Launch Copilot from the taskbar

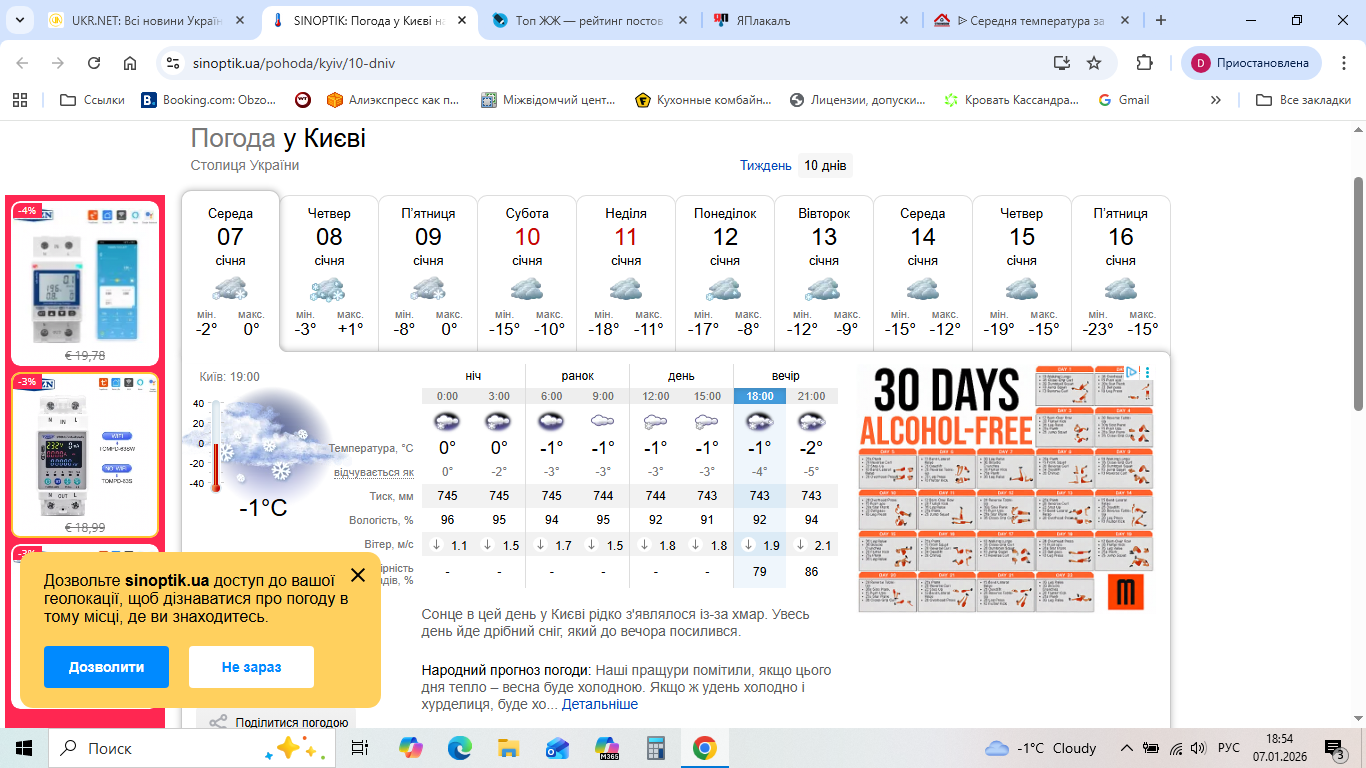coord(411,748)
